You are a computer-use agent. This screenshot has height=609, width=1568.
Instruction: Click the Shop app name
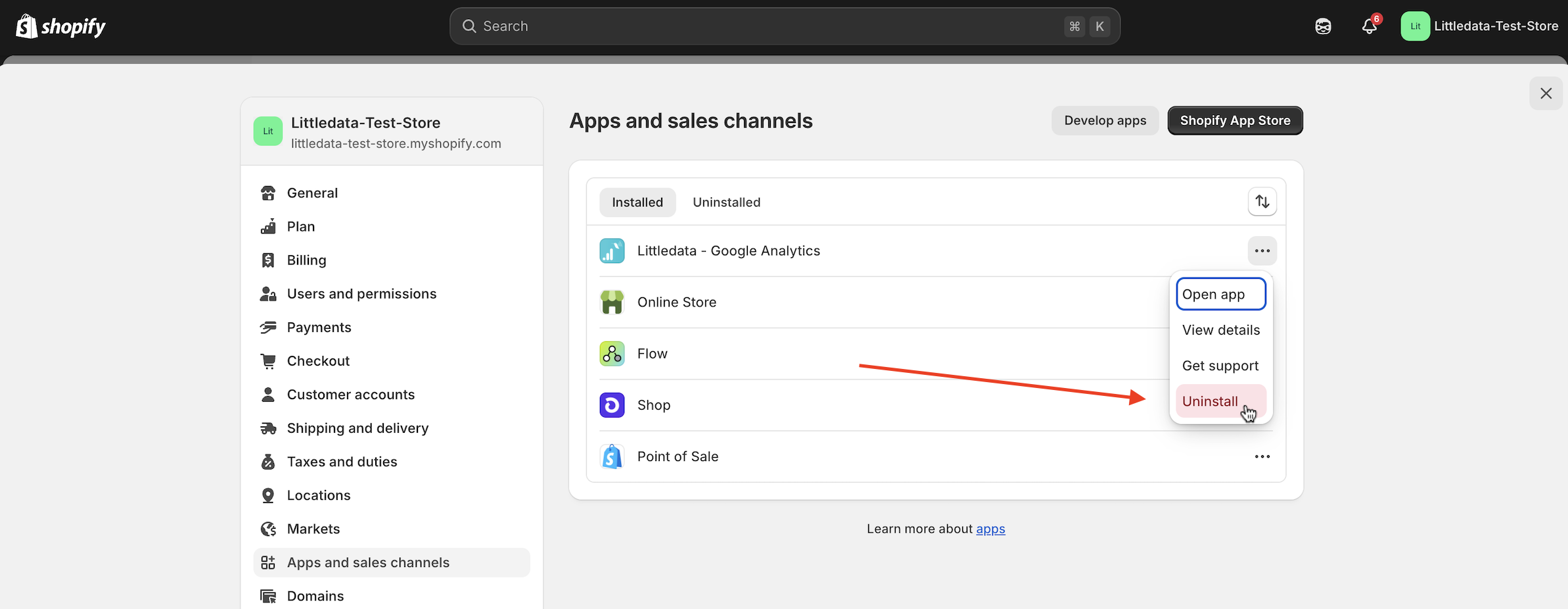[x=654, y=404]
